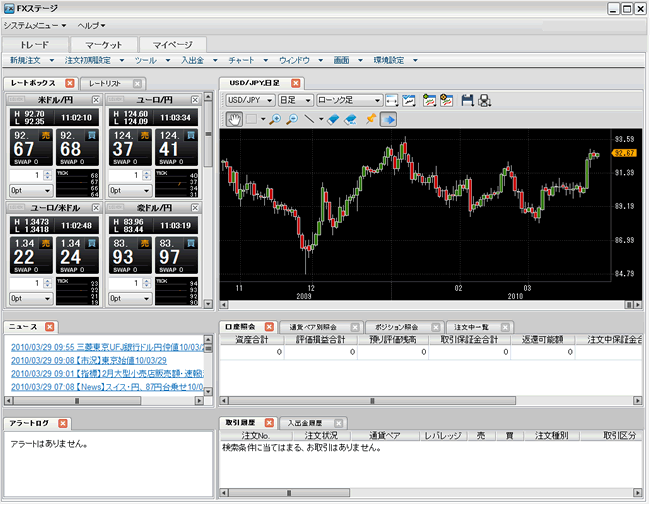
Task: Click the news panel horizontal scrollbar thumb
Action: pyautogui.click(x=77, y=401)
